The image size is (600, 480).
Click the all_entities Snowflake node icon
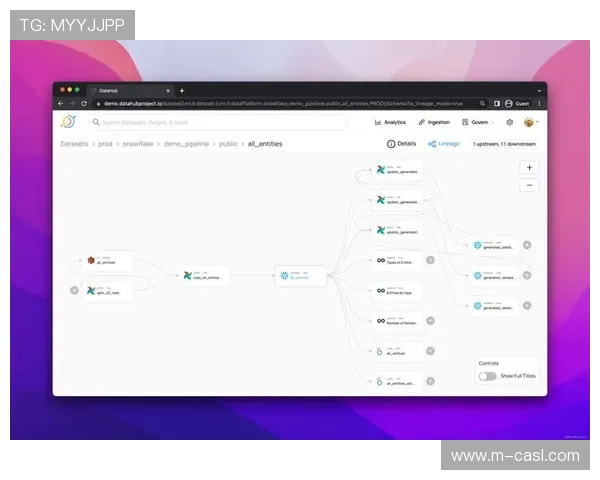tap(285, 275)
